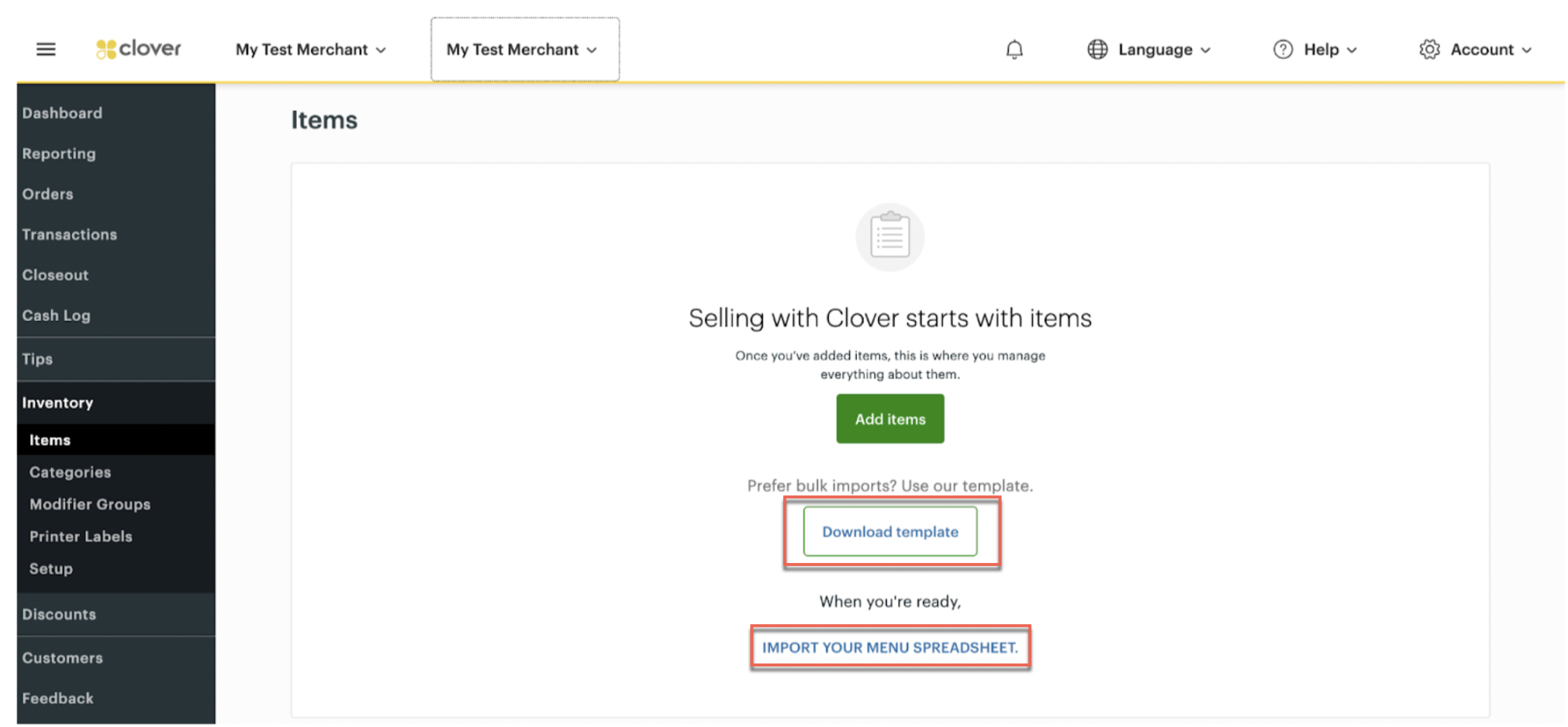Expand the first My Test Merchant dropdown

311,49
